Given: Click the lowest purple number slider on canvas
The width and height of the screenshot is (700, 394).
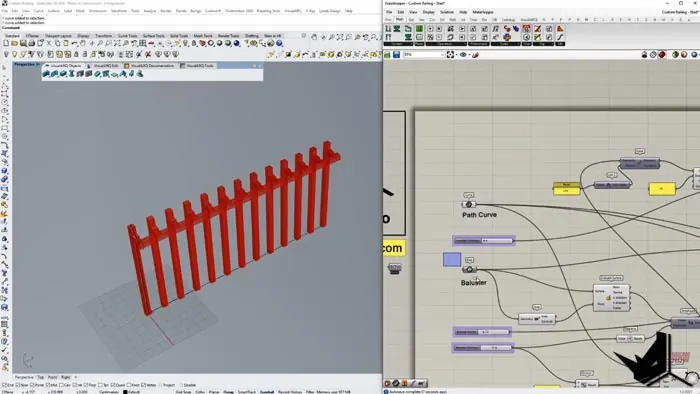Looking at the screenshot, I should pos(483,347).
